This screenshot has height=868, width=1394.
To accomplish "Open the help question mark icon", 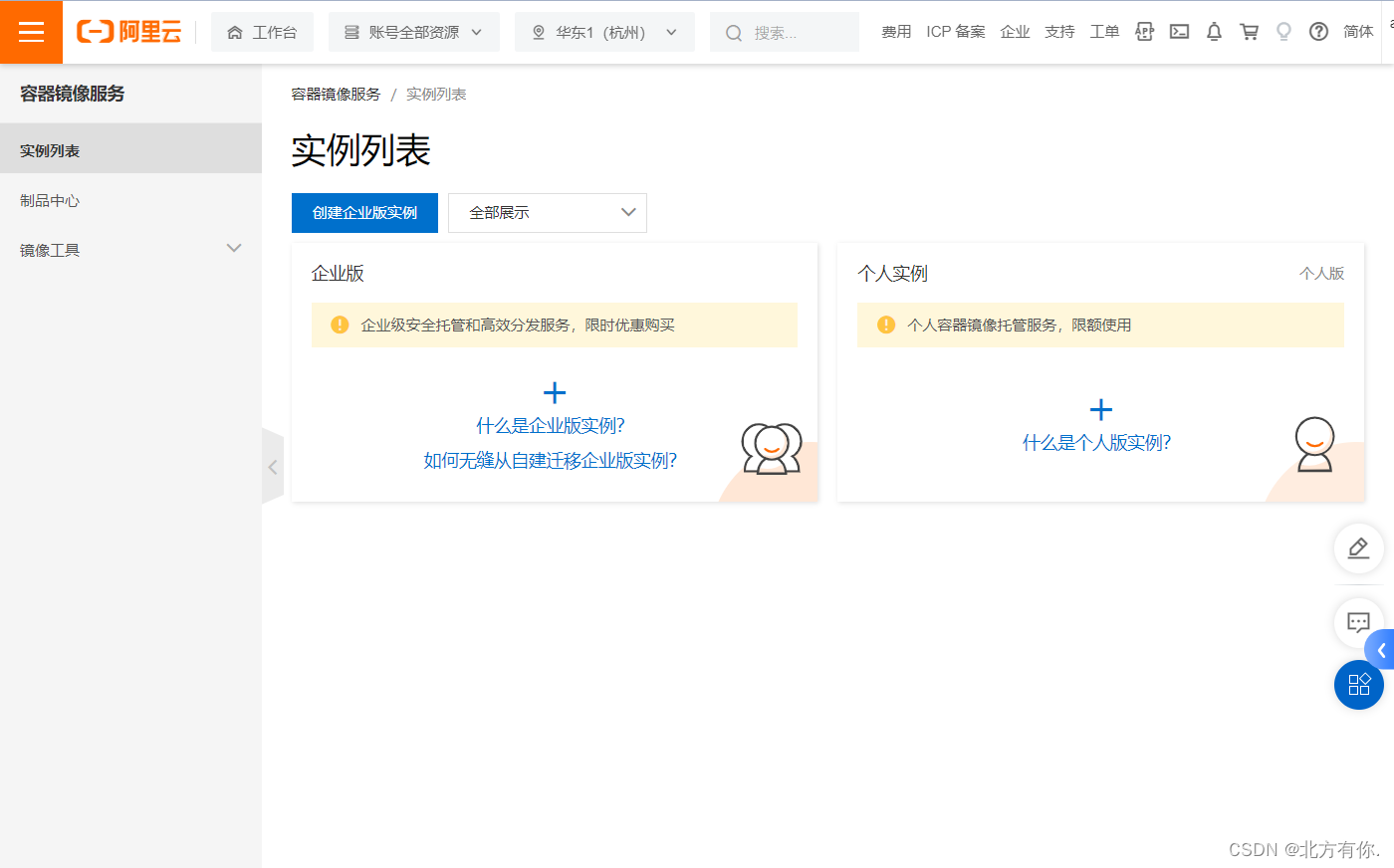I will 1318,32.
